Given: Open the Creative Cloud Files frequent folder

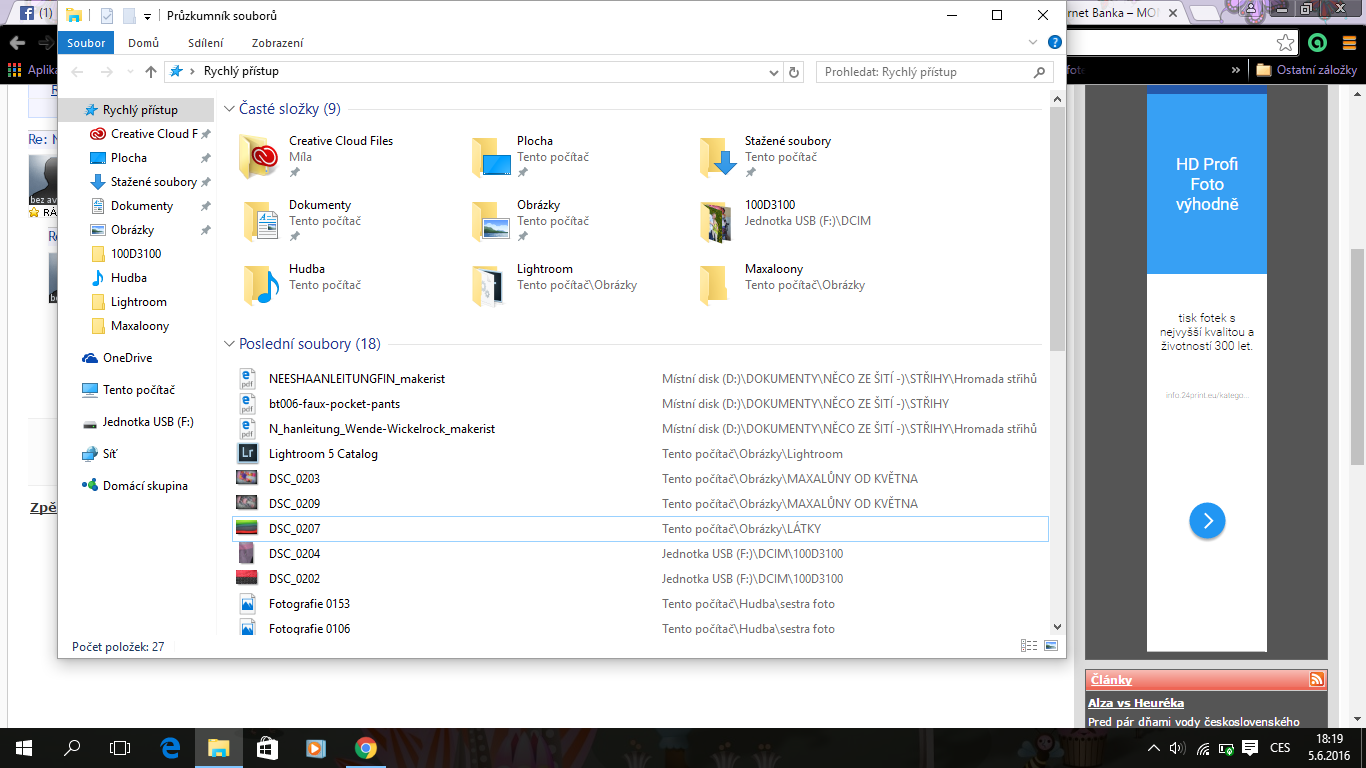Looking at the screenshot, I should point(318,157).
